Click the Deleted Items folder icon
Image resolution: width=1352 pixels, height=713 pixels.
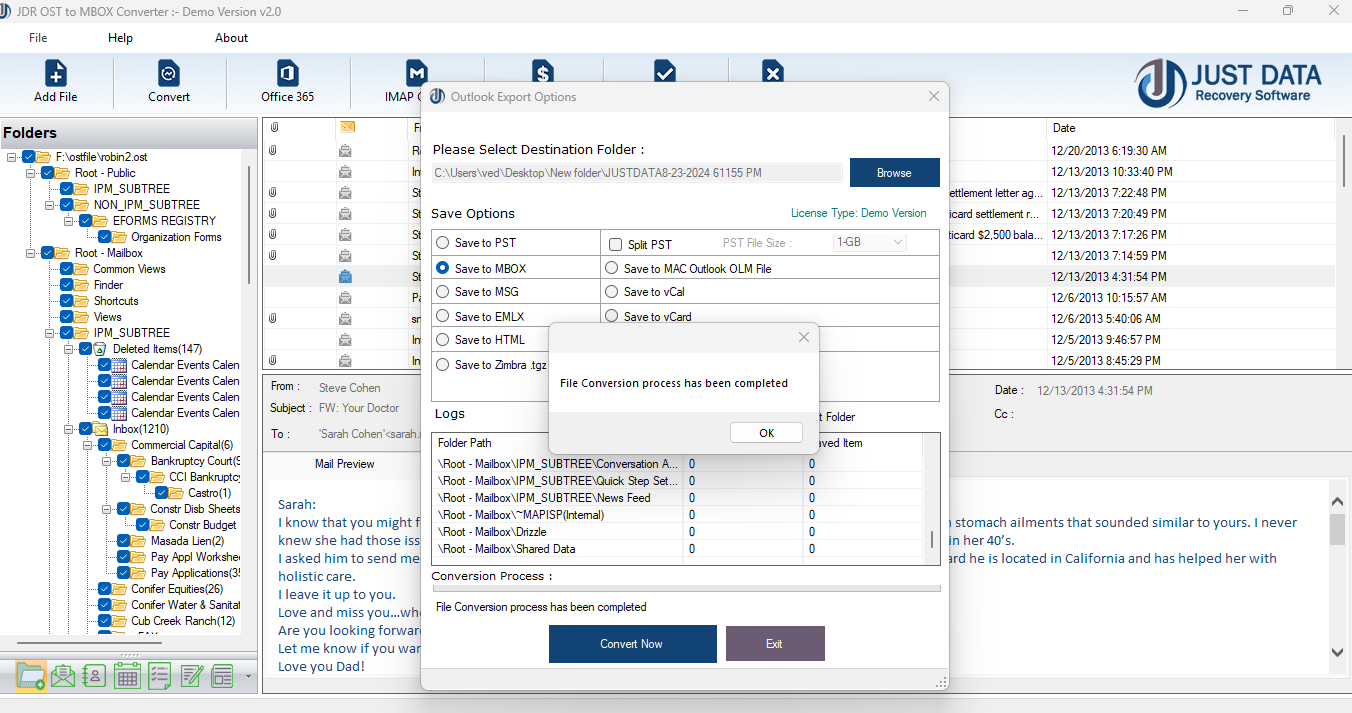pos(100,349)
